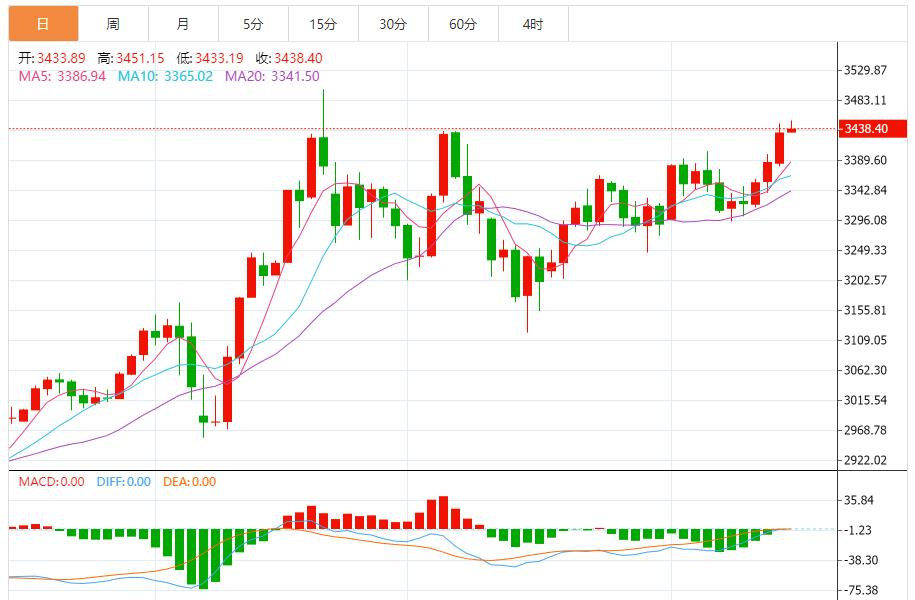Screen dimensions: 915x600
Task: Click the MA20: 3341.50 indicator label
Action: point(272,76)
